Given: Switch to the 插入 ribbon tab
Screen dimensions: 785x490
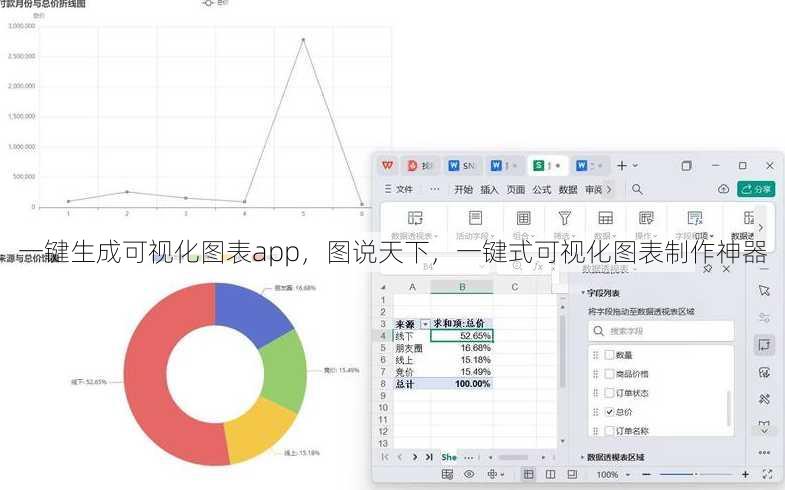Looking at the screenshot, I should coord(489,190).
